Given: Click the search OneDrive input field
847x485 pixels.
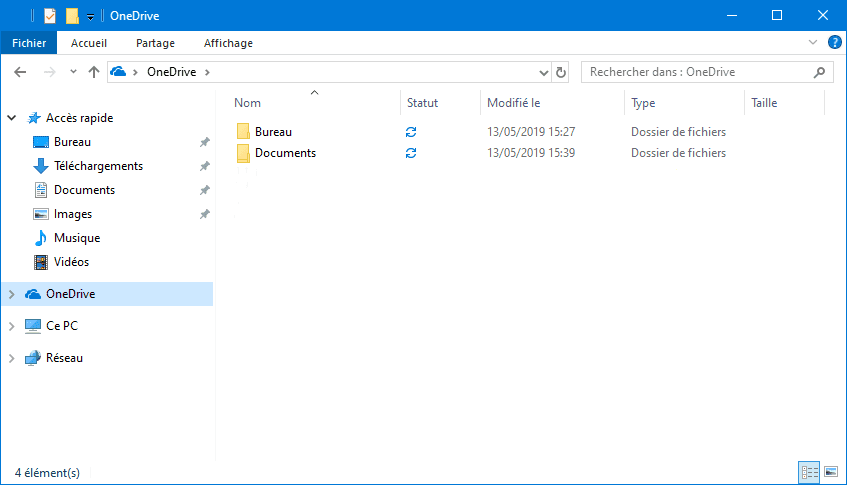Looking at the screenshot, I should coord(695,72).
